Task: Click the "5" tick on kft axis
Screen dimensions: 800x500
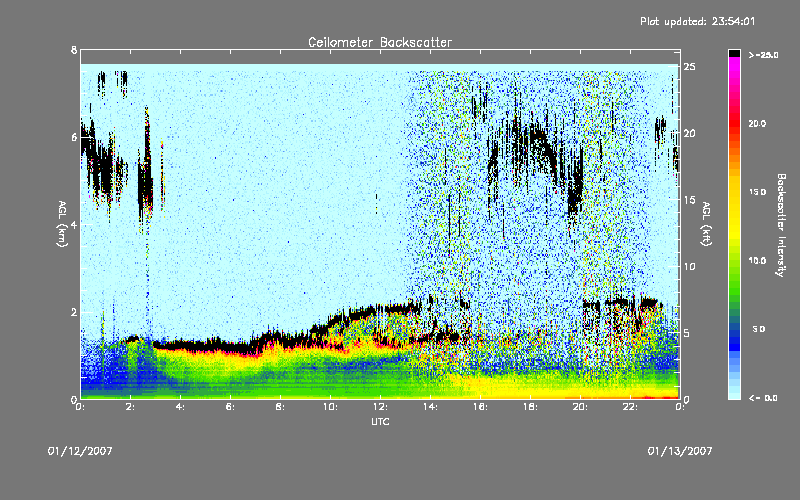Action: point(687,333)
